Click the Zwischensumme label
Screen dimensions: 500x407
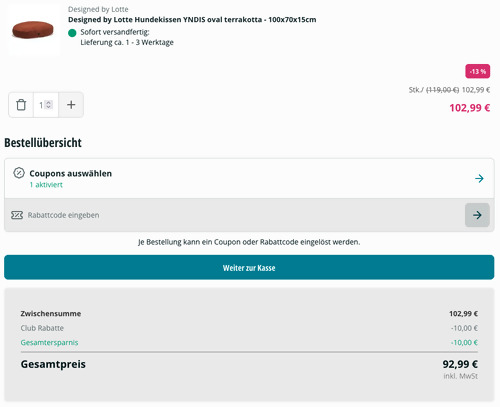51,314
